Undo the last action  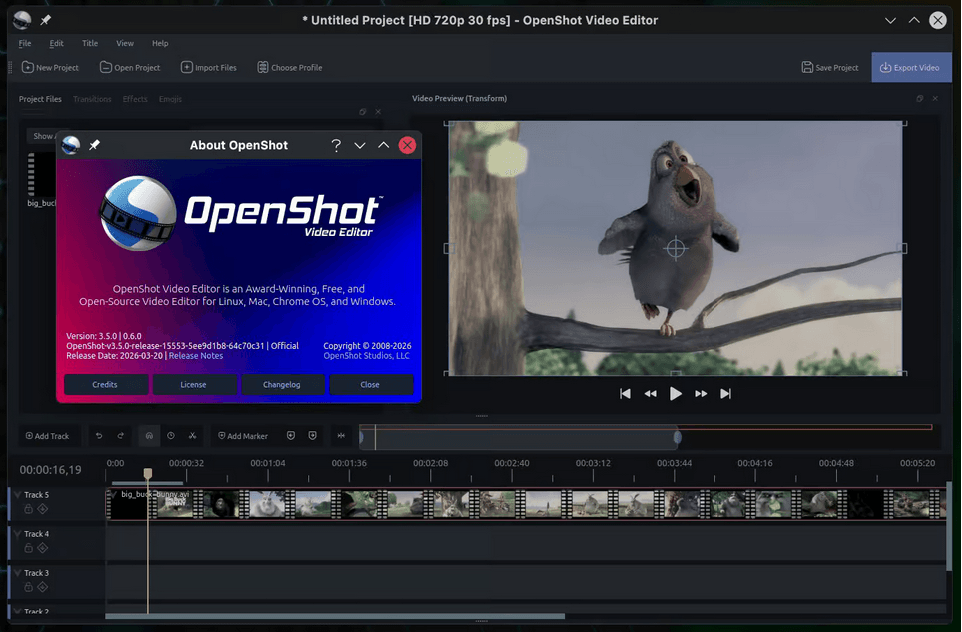99,435
